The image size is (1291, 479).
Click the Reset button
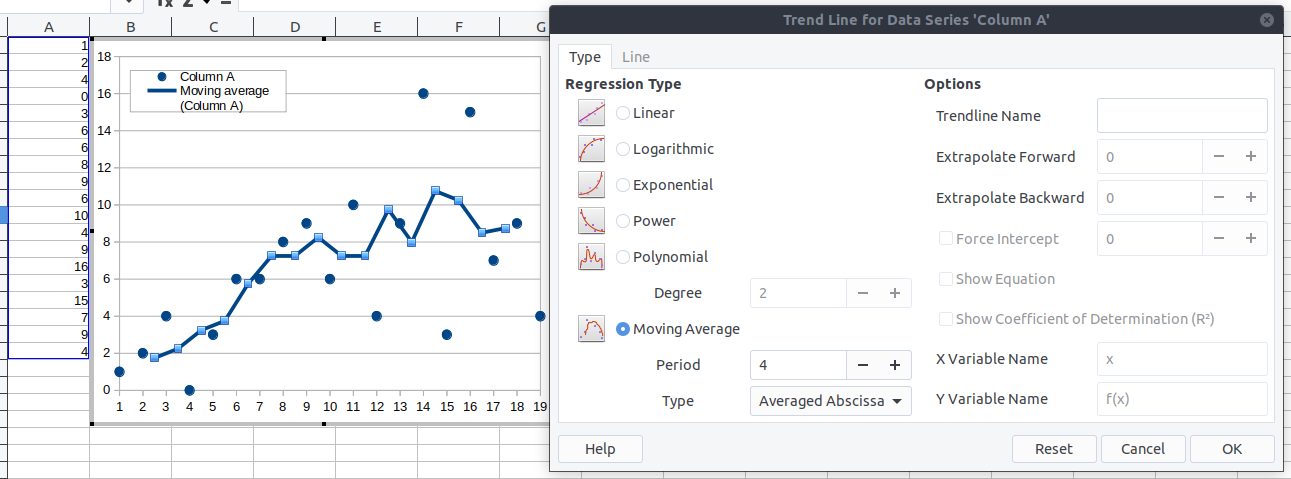click(x=1053, y=449)
